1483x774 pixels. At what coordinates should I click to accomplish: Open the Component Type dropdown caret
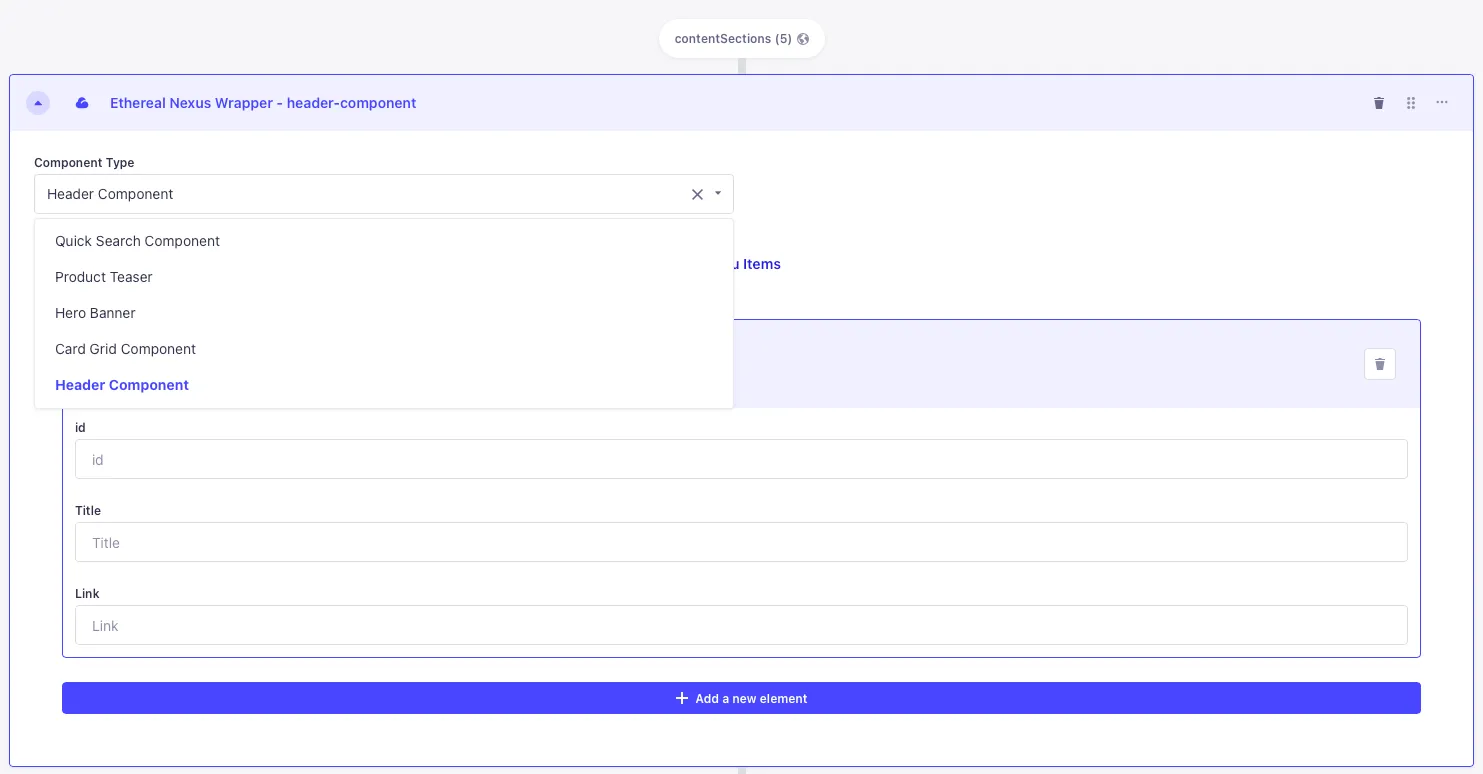[717, 194]
